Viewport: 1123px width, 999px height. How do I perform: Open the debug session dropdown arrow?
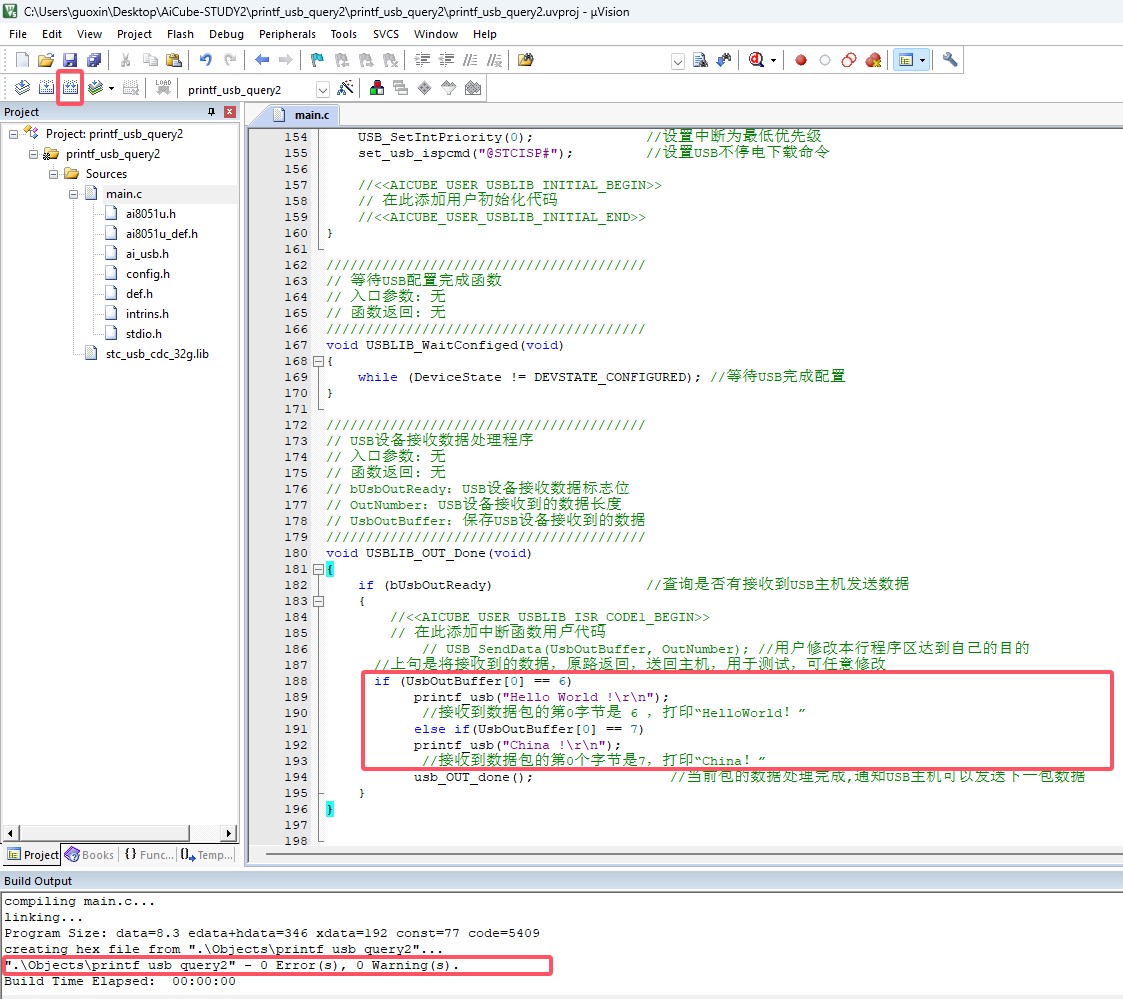coord(773,61)
